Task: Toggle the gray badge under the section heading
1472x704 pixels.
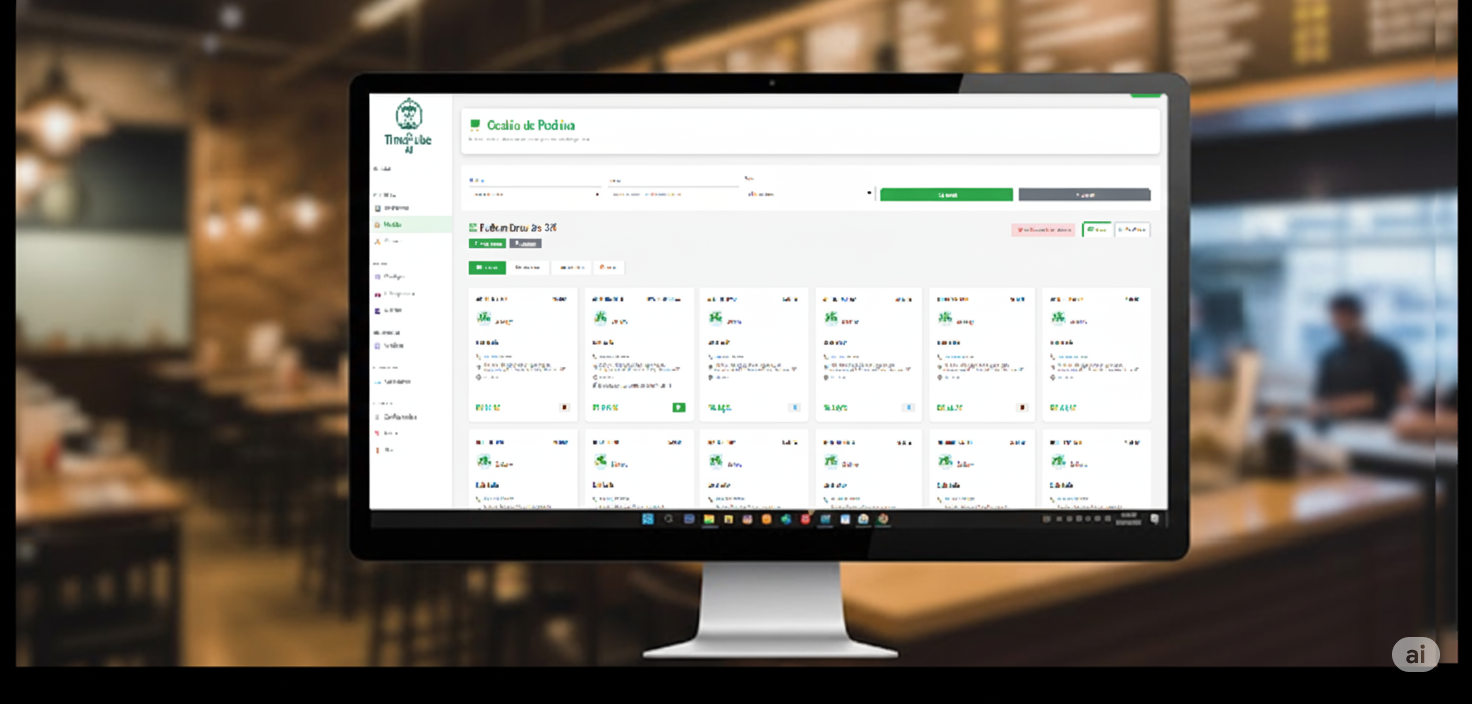Action: [x=525, y=243]
